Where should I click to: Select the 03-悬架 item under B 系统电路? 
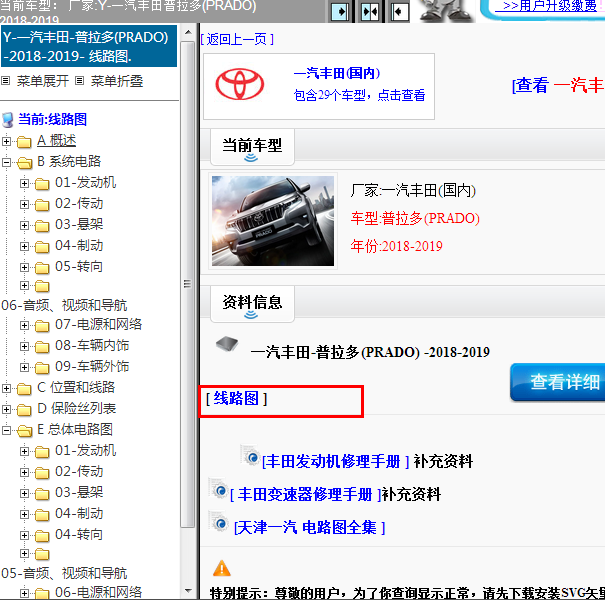pos(79,225)
